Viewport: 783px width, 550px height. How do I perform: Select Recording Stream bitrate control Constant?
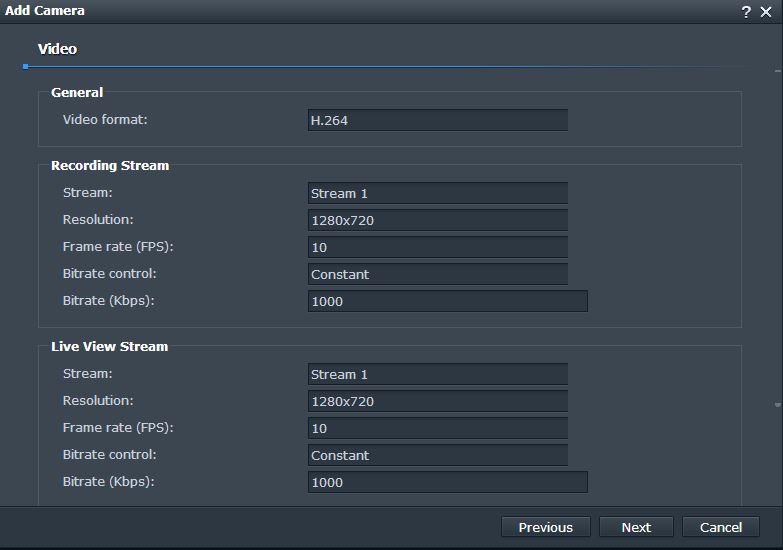(437, 274)
